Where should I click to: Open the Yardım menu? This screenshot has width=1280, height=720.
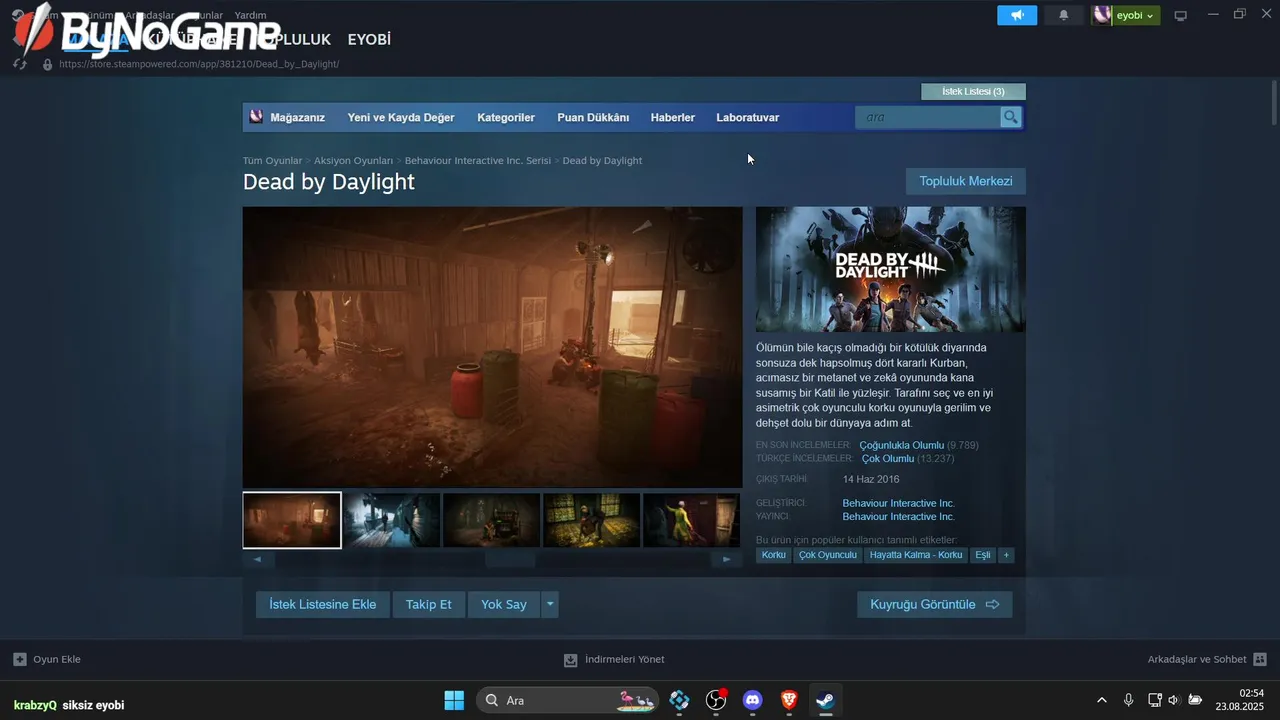click(250, 16)
